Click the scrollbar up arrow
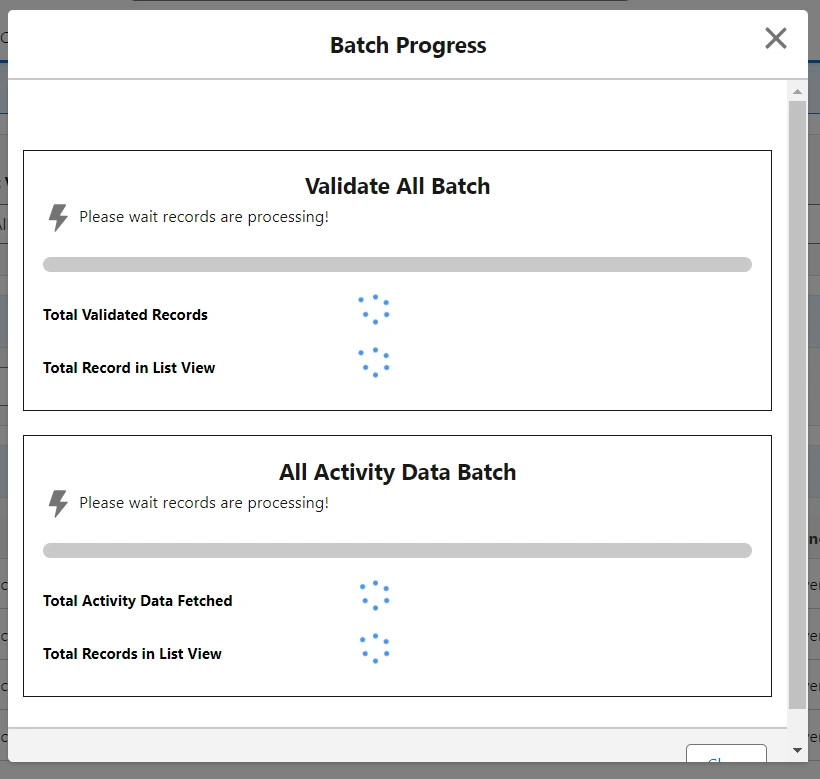The height and width of the screenshot is (779, 820). [796, 90]
